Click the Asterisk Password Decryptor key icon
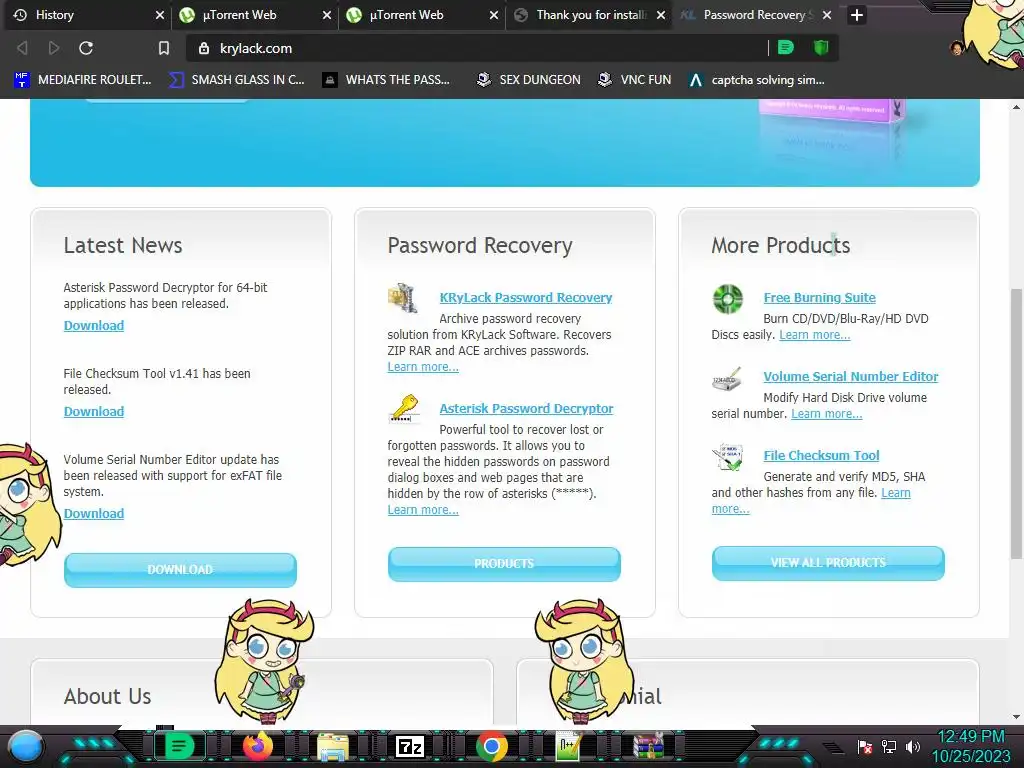 [404, 409]
